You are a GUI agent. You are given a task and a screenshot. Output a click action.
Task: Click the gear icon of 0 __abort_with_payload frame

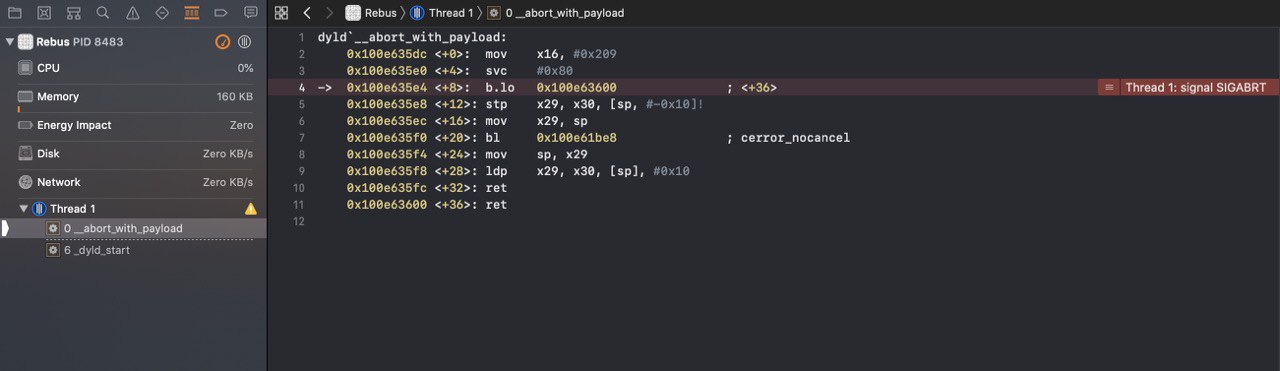click(54, 228)
